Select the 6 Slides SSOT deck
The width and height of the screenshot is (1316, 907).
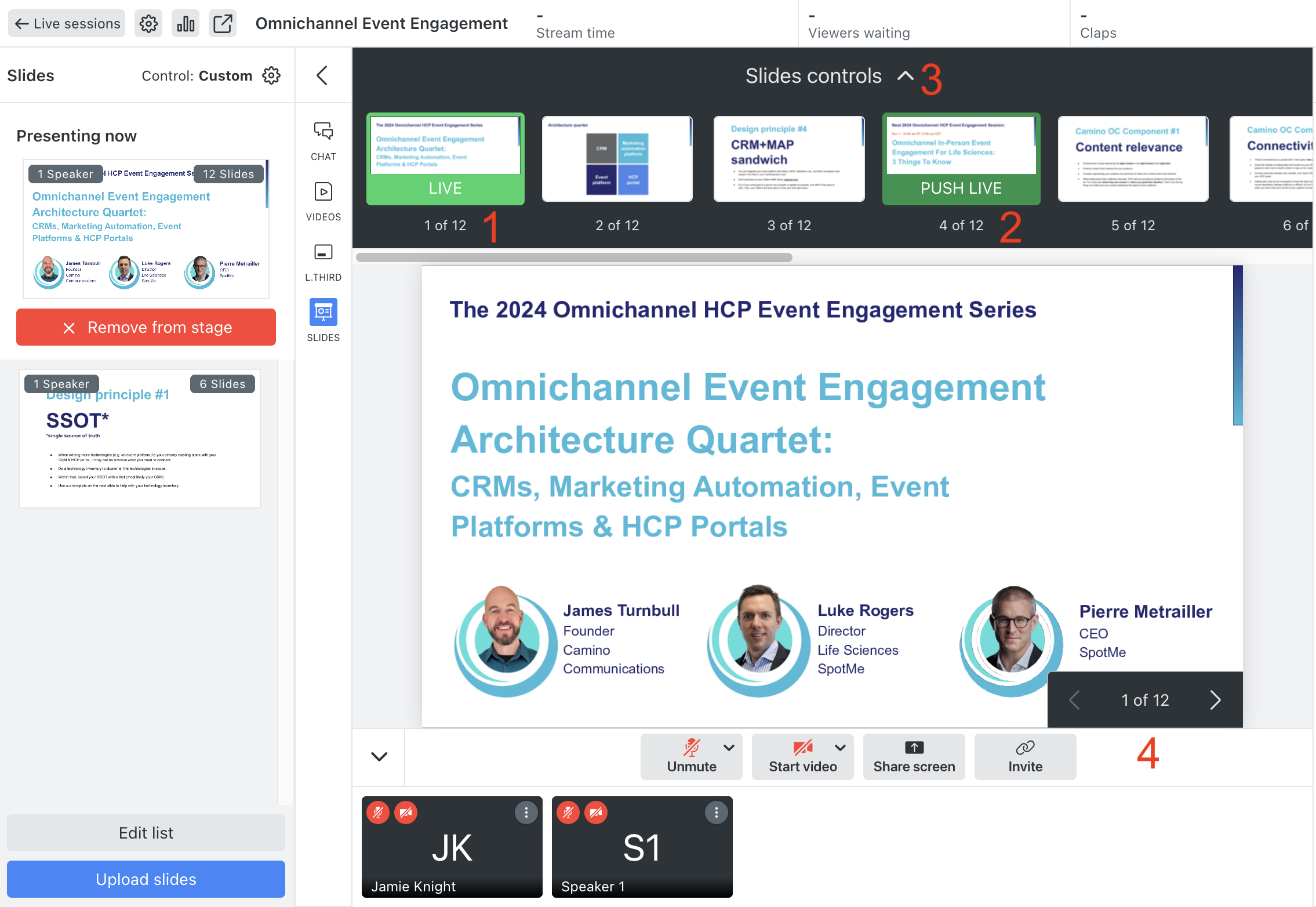point(140,438)
